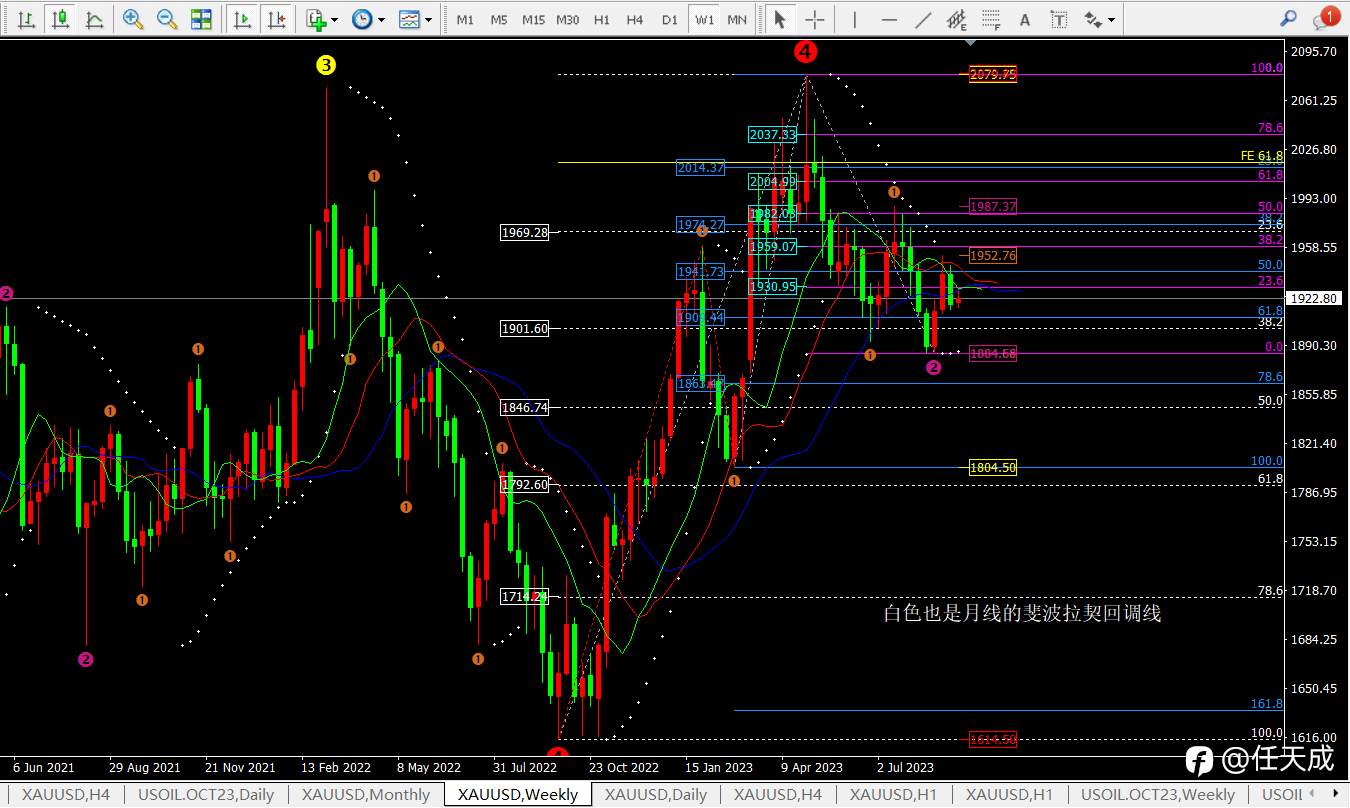Open the chart Templates dropdown
1350x808 pixels.
[414, 19]
